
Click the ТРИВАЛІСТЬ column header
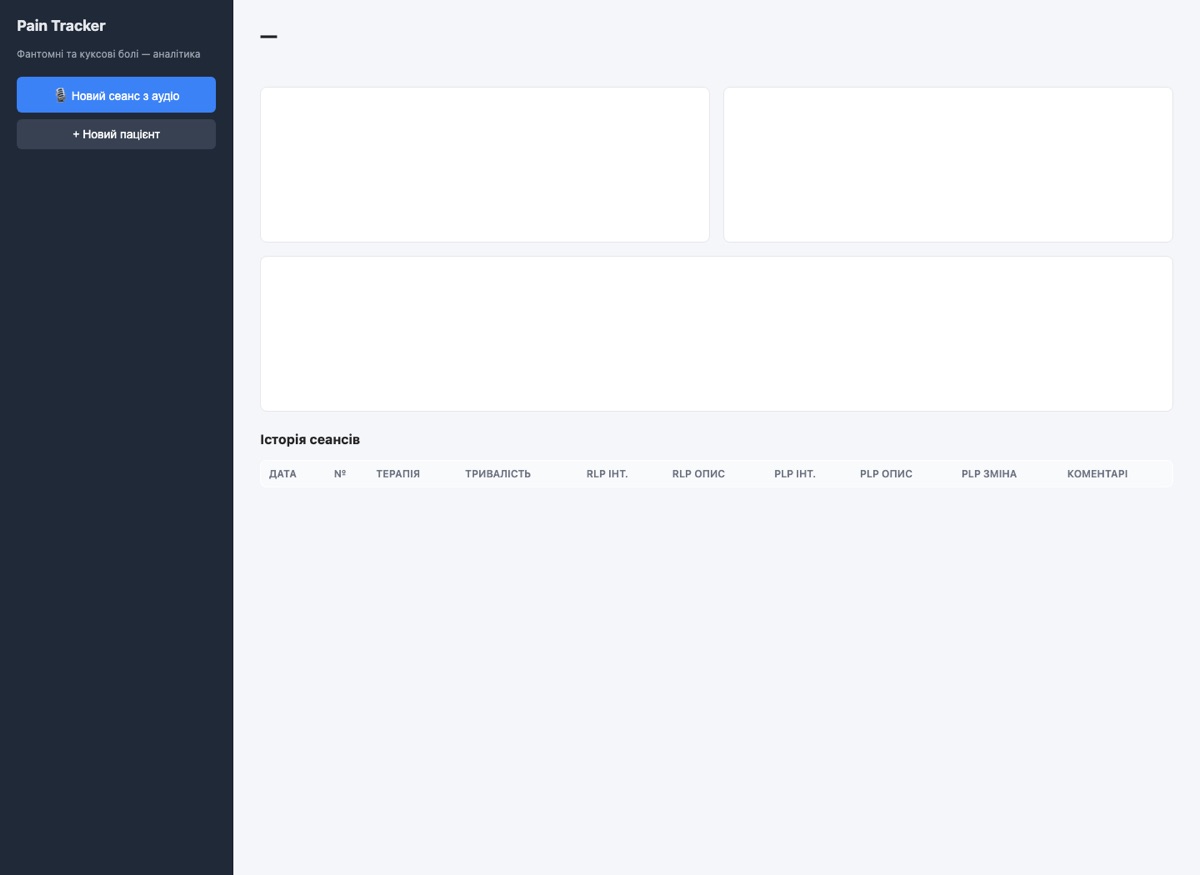pyautogui.click(x=498, y=474)
